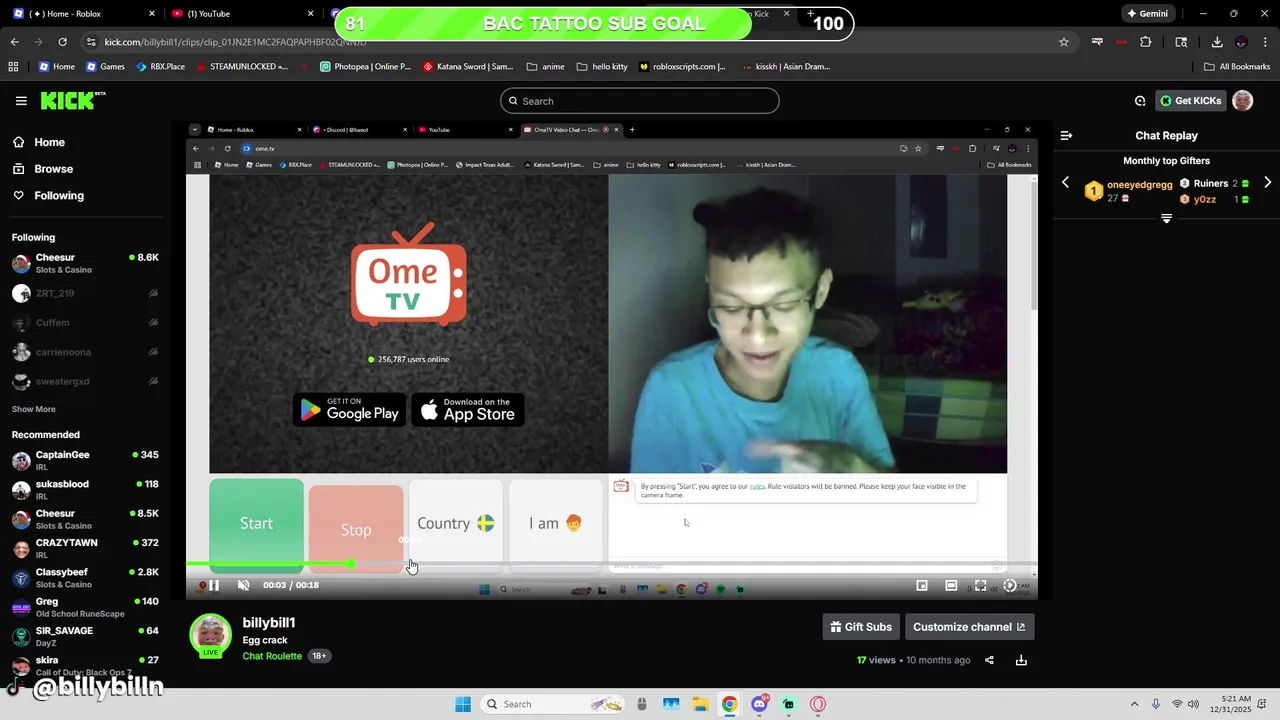Switch to Home - Roblox browser tab
The width and height of the screenshot is (1280, 720).
click(85, 14)
